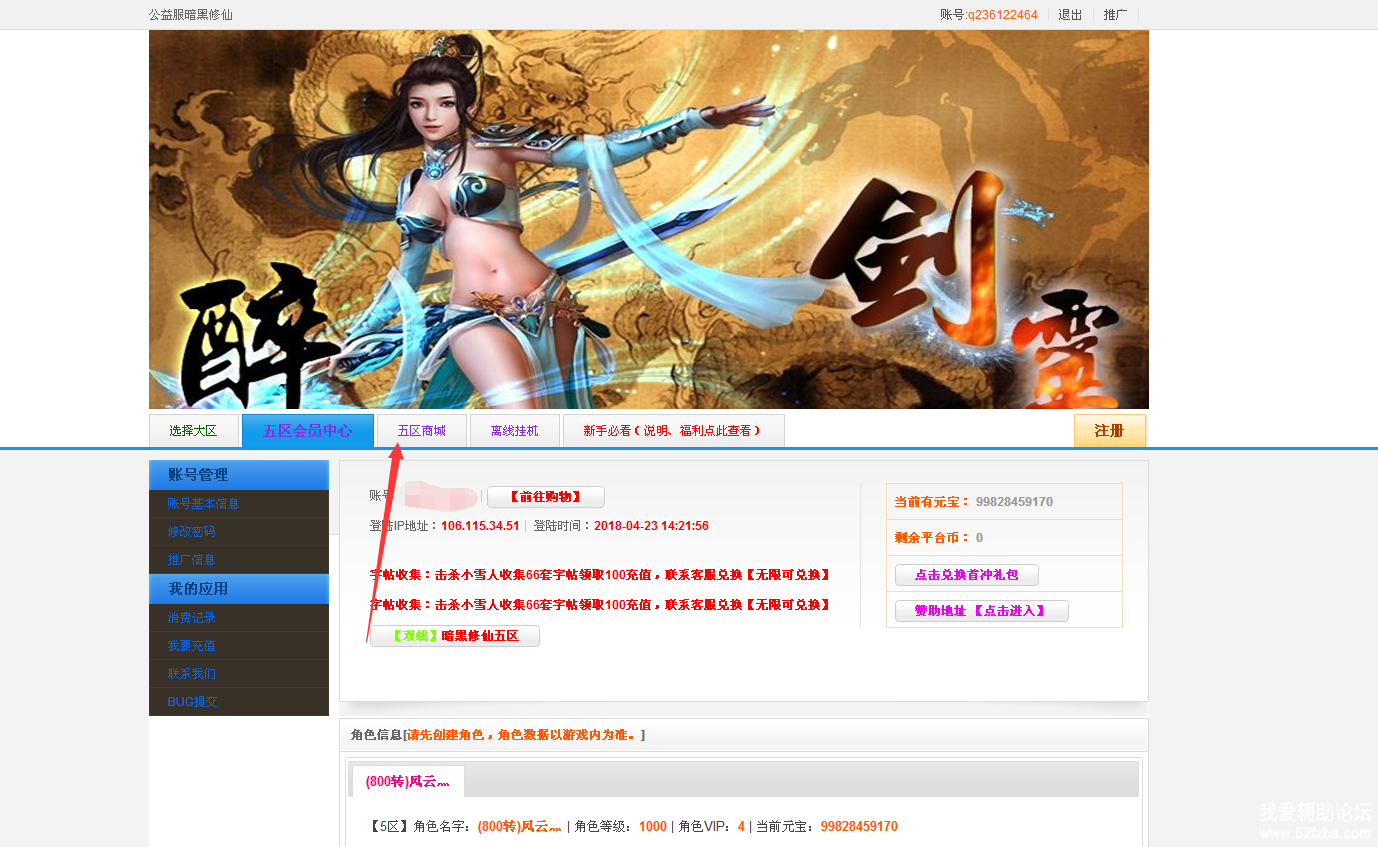Click the 注册 register button

coord(1109,431)
